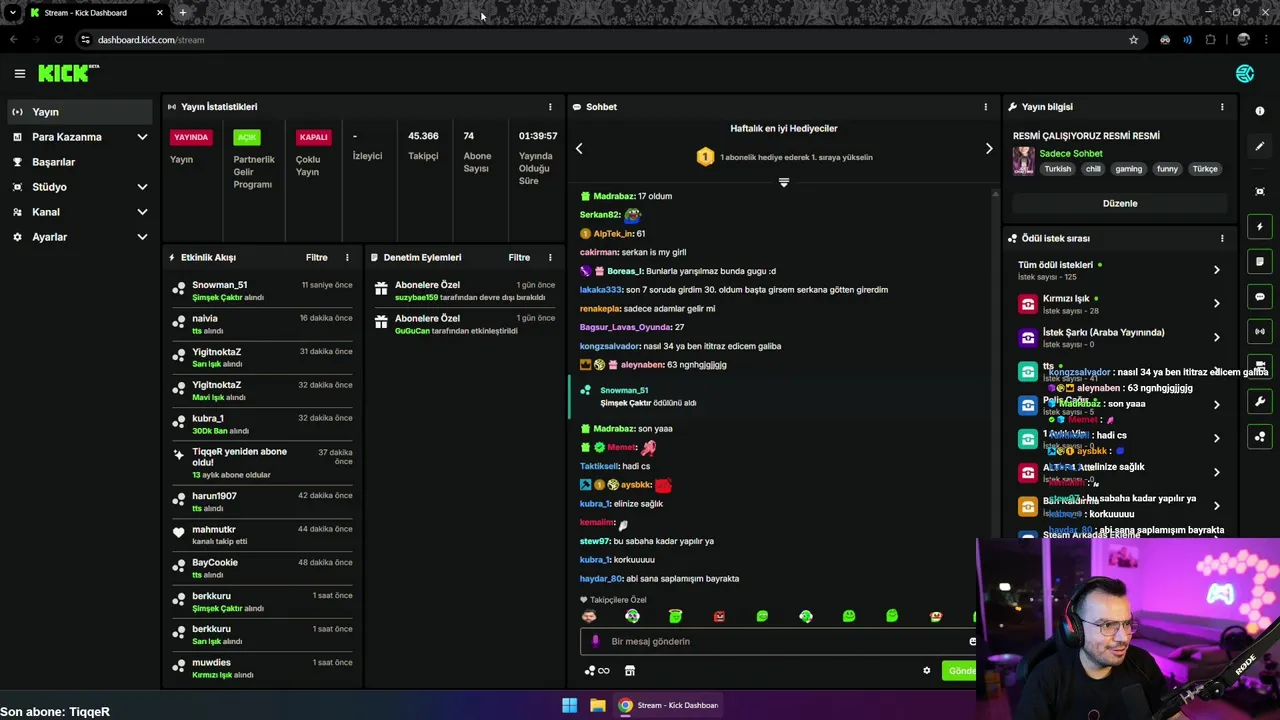Click the info icon in right toolbar

tap(1260, 111)
